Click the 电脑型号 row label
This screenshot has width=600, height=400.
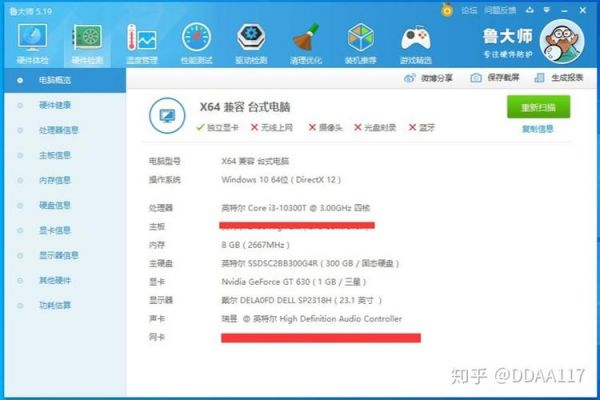click(165, 161)
